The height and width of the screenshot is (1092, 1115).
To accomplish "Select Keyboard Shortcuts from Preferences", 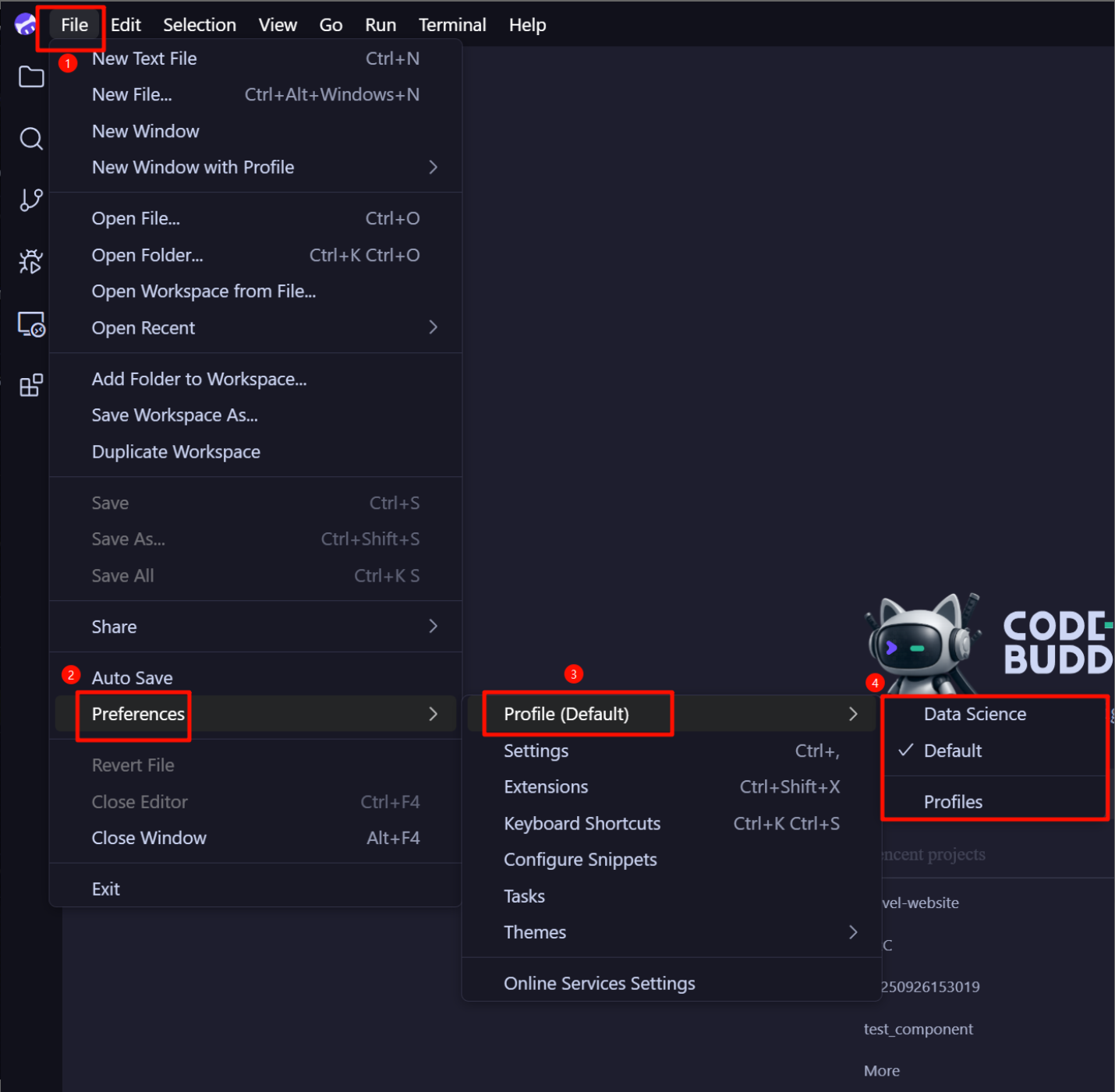I will pos(582,823).
